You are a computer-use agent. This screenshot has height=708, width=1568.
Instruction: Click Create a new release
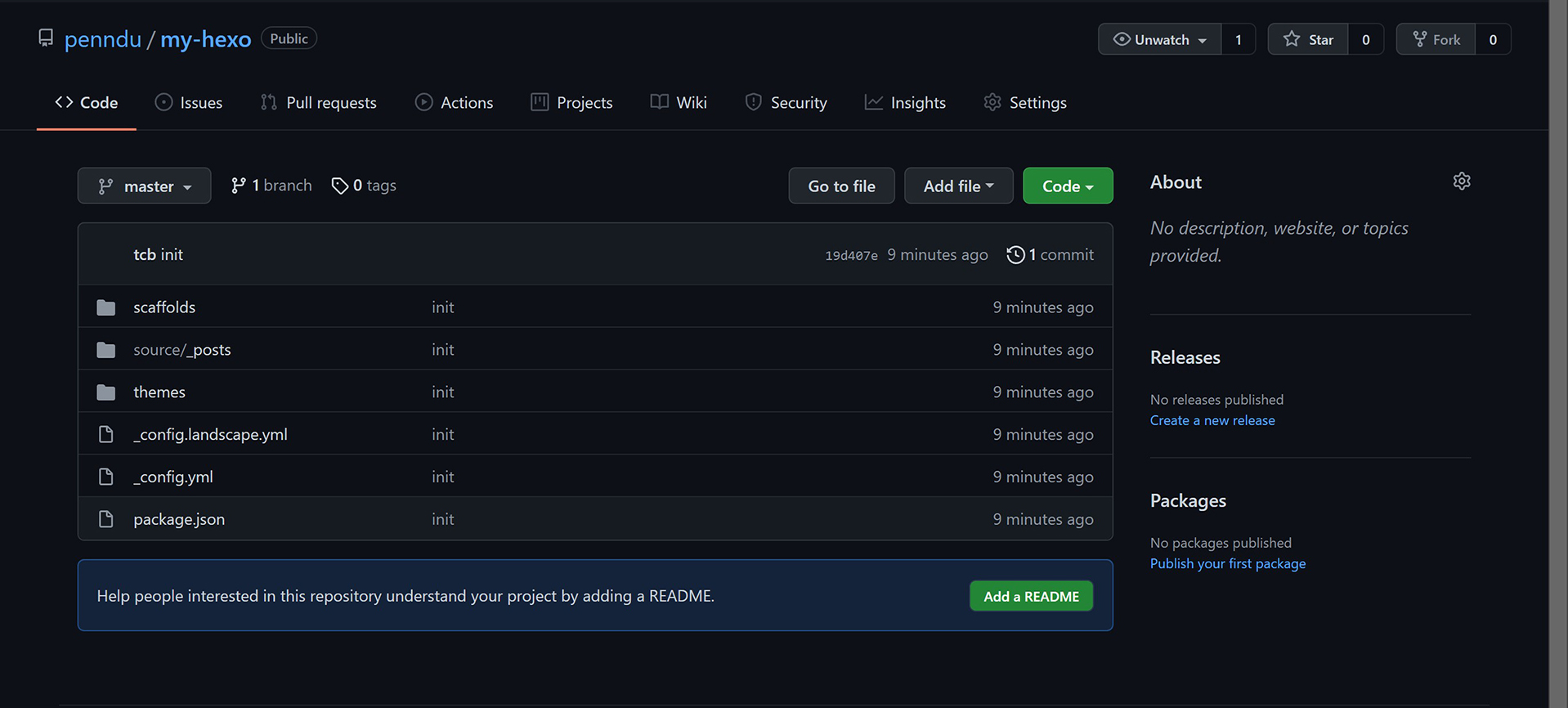click(x=1212, y=420)
